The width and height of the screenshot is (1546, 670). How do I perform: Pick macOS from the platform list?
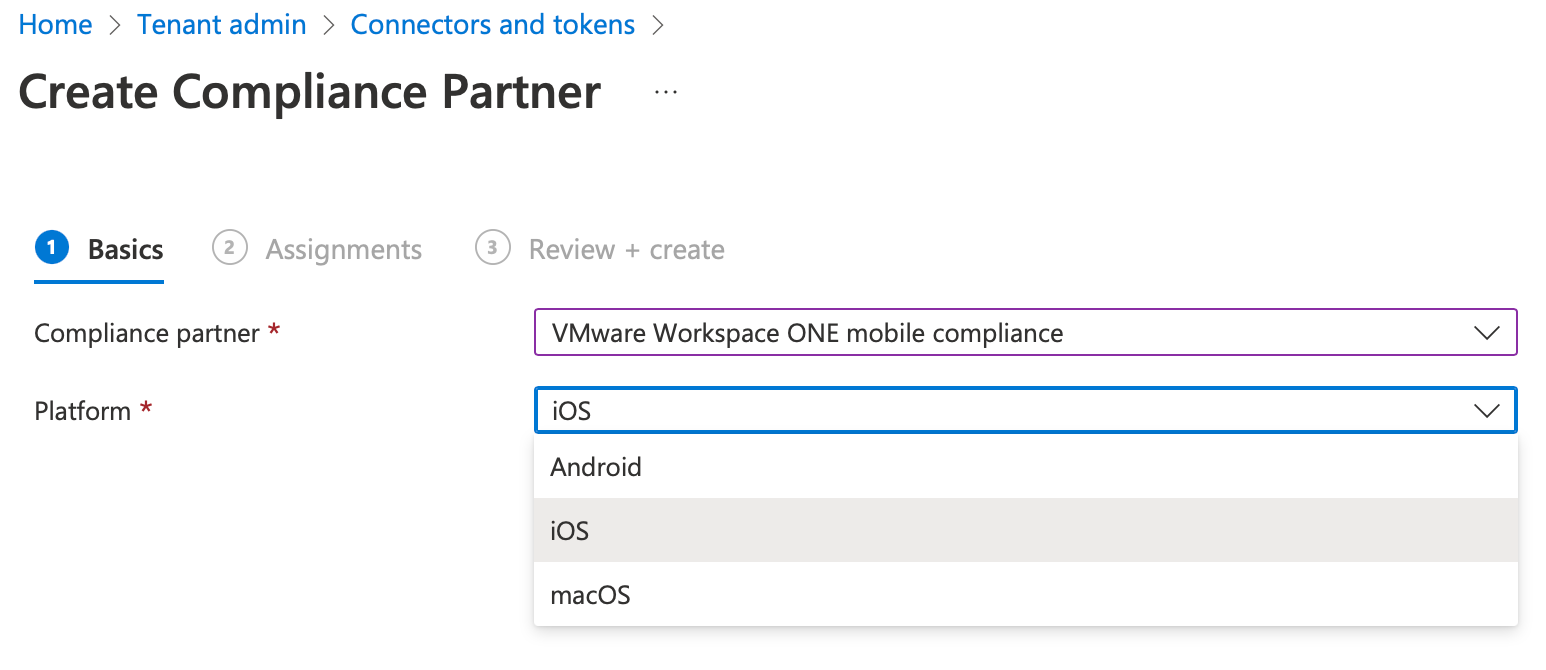click(x=590, y=595)
